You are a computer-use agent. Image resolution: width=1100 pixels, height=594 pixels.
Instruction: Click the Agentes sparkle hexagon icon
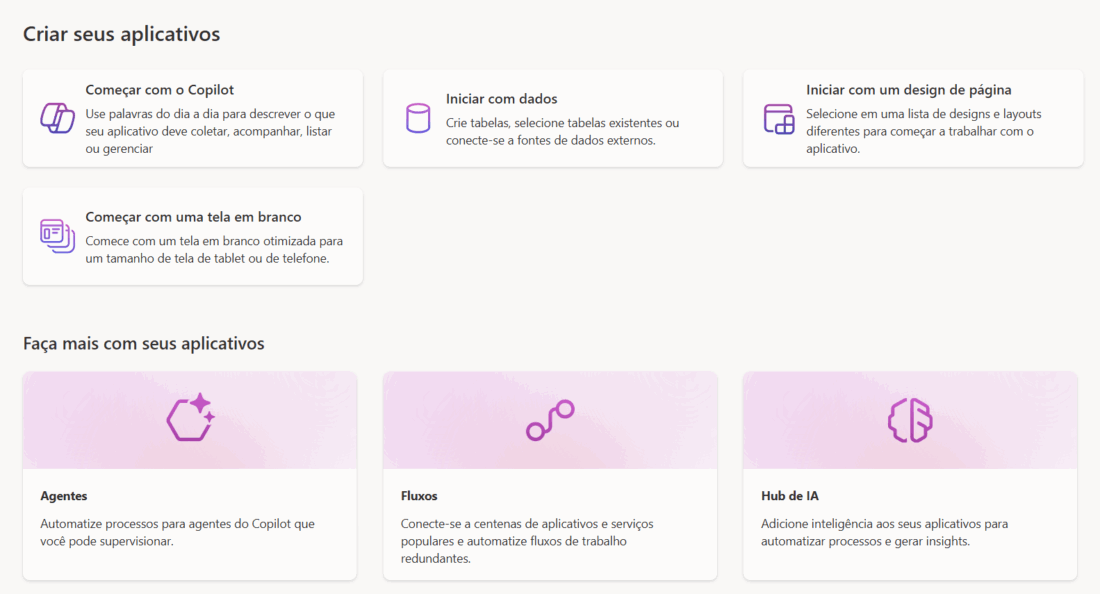pyautogui.click(x=191, y=417)
